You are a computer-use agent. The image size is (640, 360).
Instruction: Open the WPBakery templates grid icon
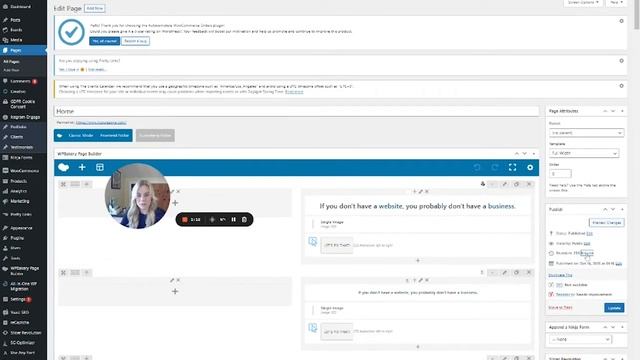coord(100,167)
